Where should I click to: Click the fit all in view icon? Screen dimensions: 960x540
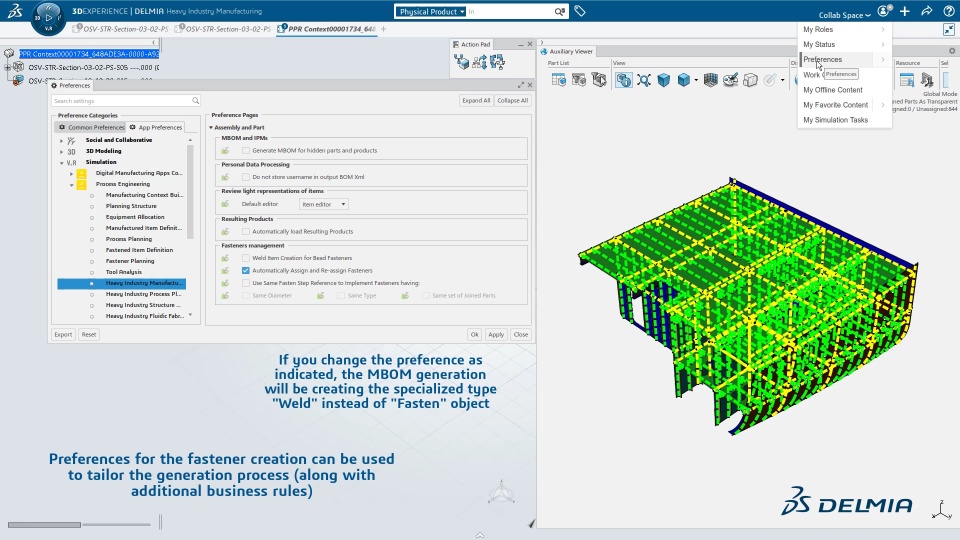[643, 80]
